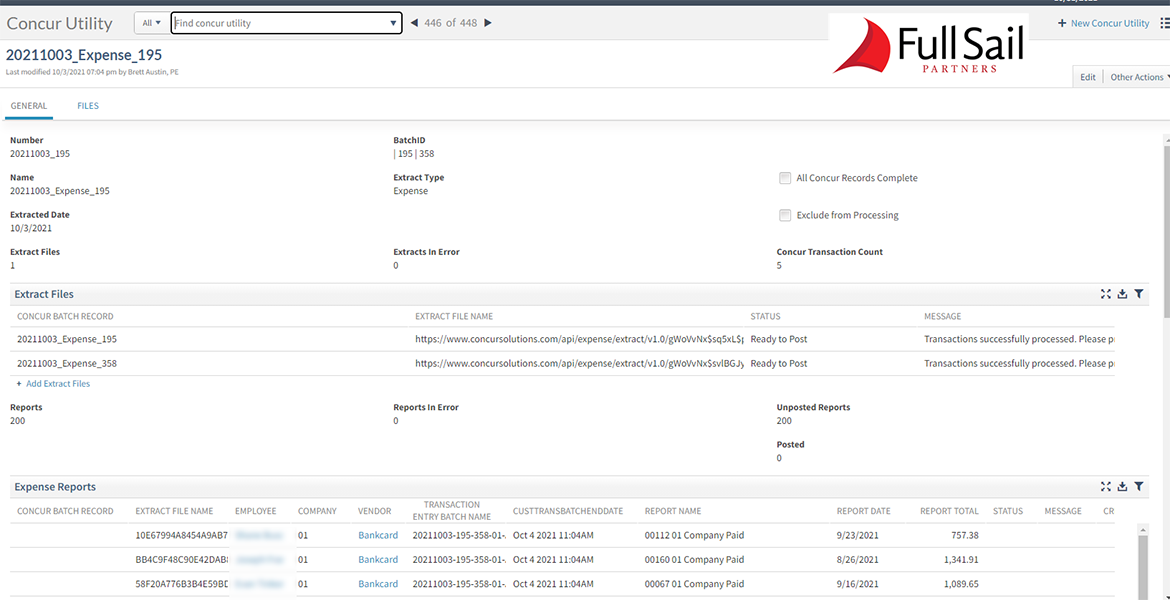Viewport: 1170px width, 600px height.
Task: Expand the Find concur utility dropdown arrow
Action: 394,23
